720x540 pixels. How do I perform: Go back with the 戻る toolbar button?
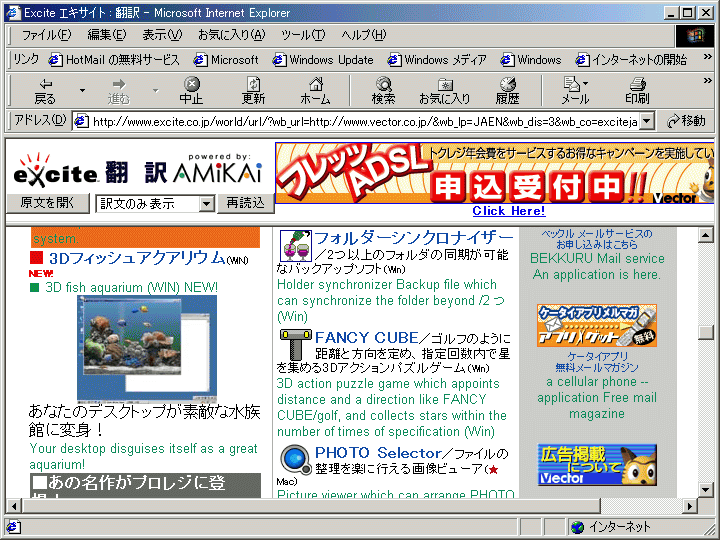tap(45, 91)
